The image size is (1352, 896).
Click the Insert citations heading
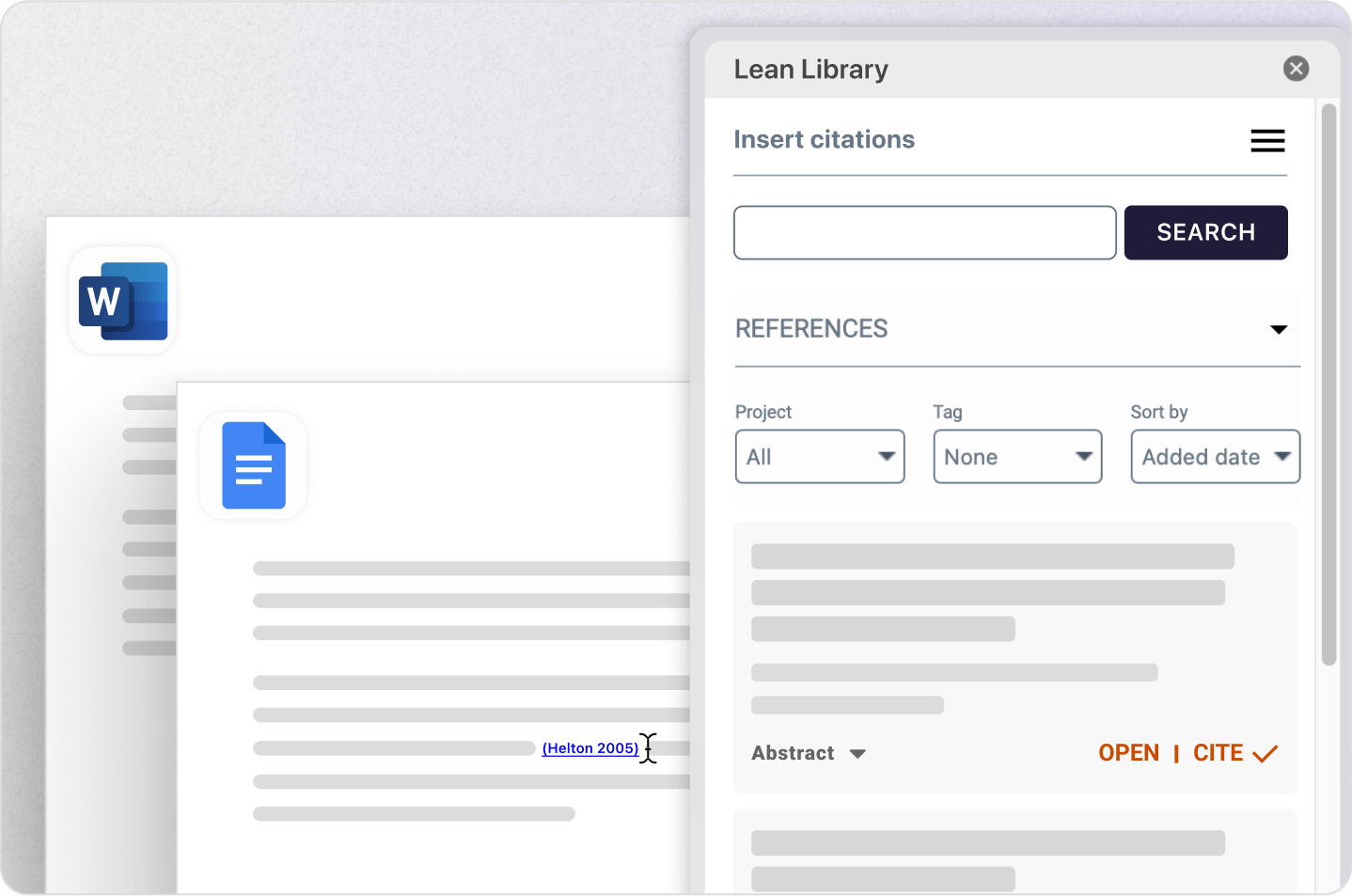point(824,140)
